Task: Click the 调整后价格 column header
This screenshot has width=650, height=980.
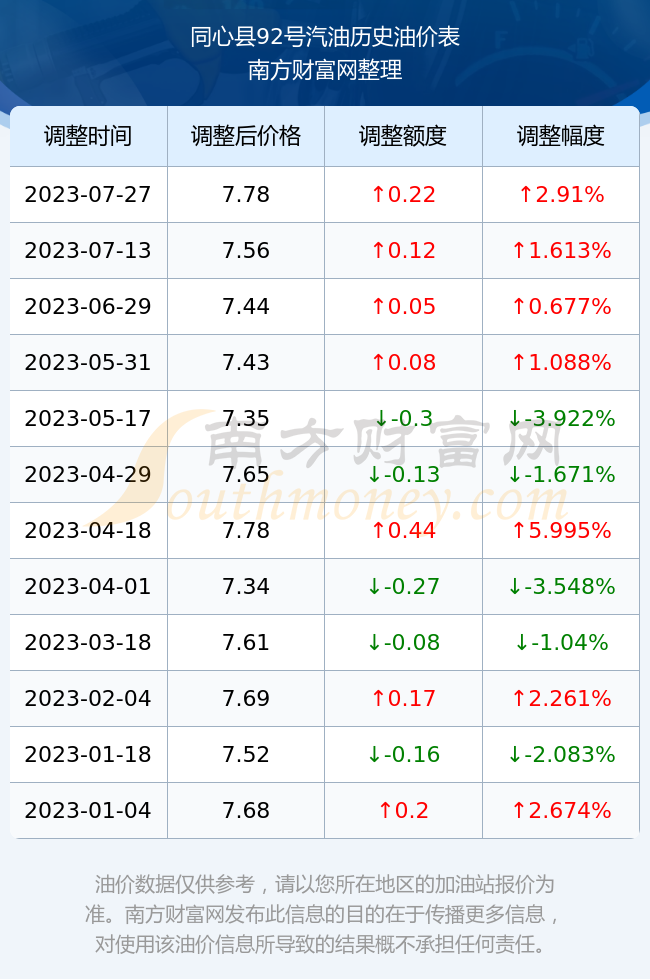Action: tap(246, 136)
